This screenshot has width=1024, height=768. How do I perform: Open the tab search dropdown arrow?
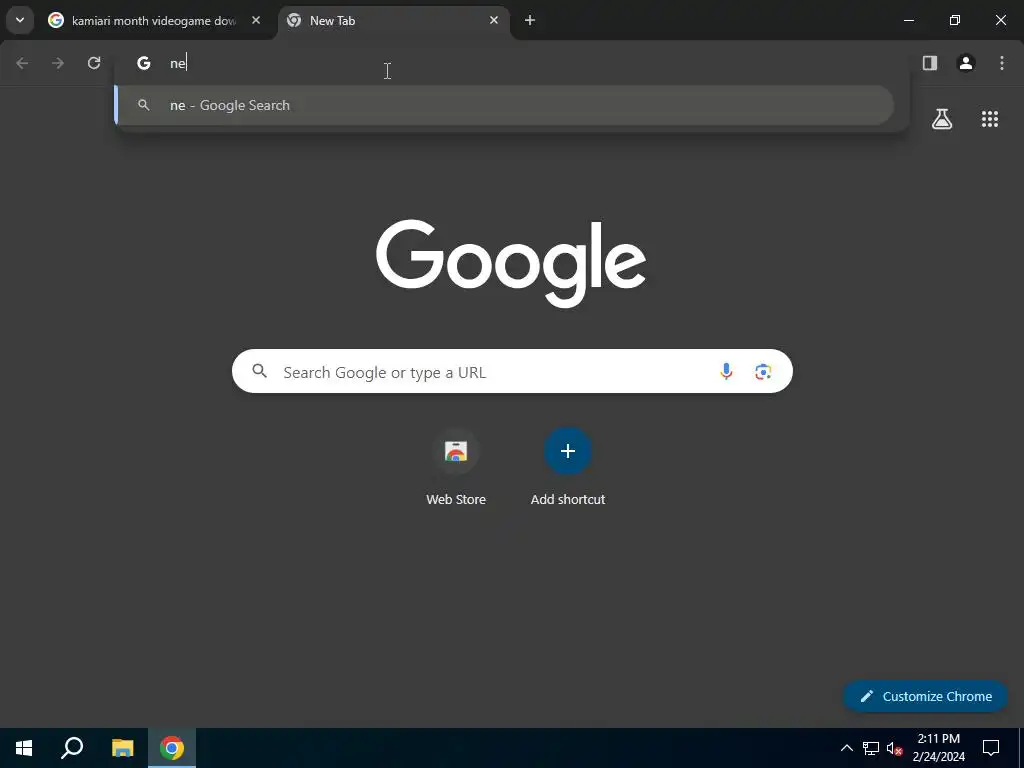[x=20, y=20]
